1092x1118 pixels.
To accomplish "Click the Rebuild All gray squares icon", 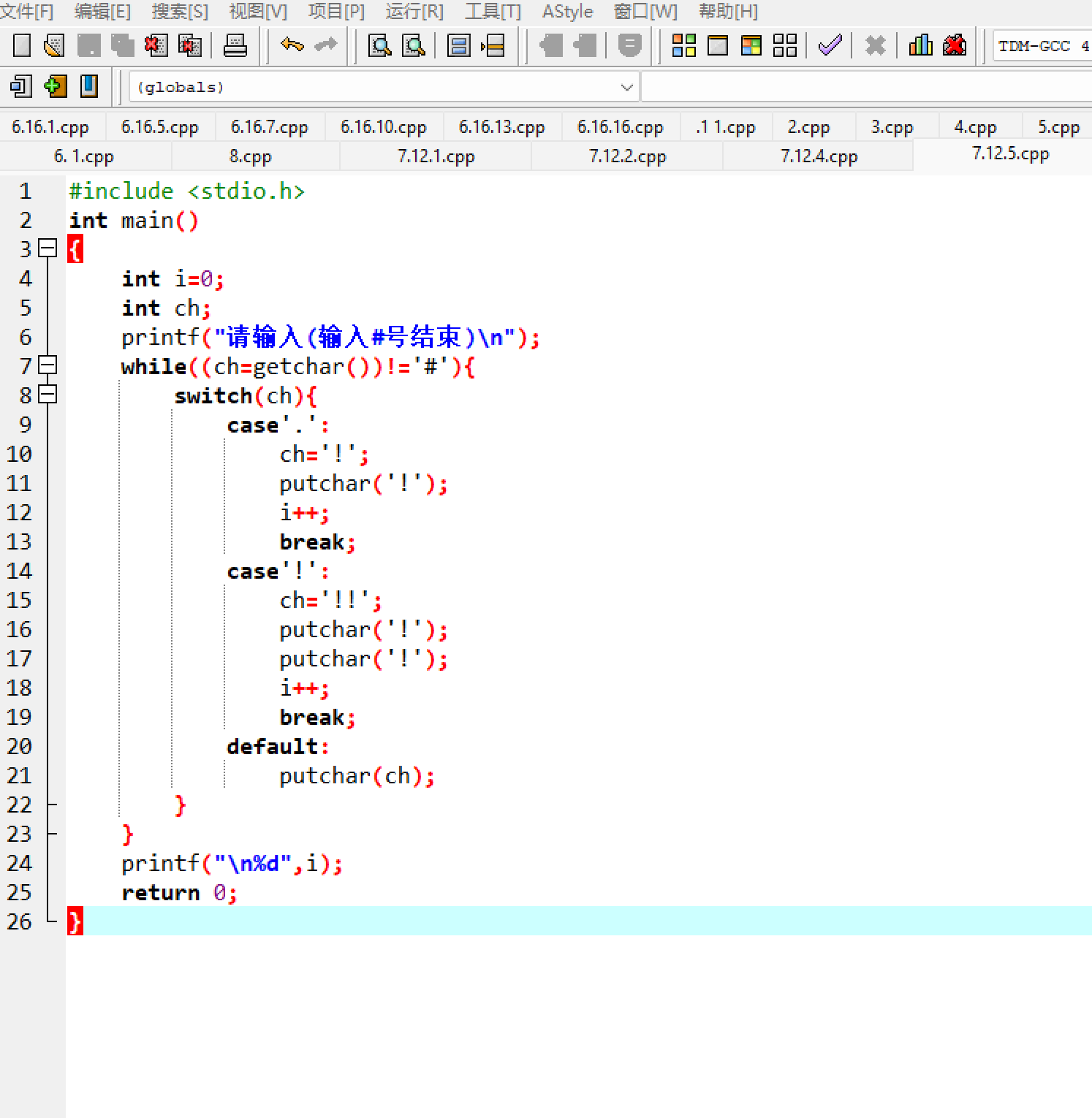I will 785,45.
